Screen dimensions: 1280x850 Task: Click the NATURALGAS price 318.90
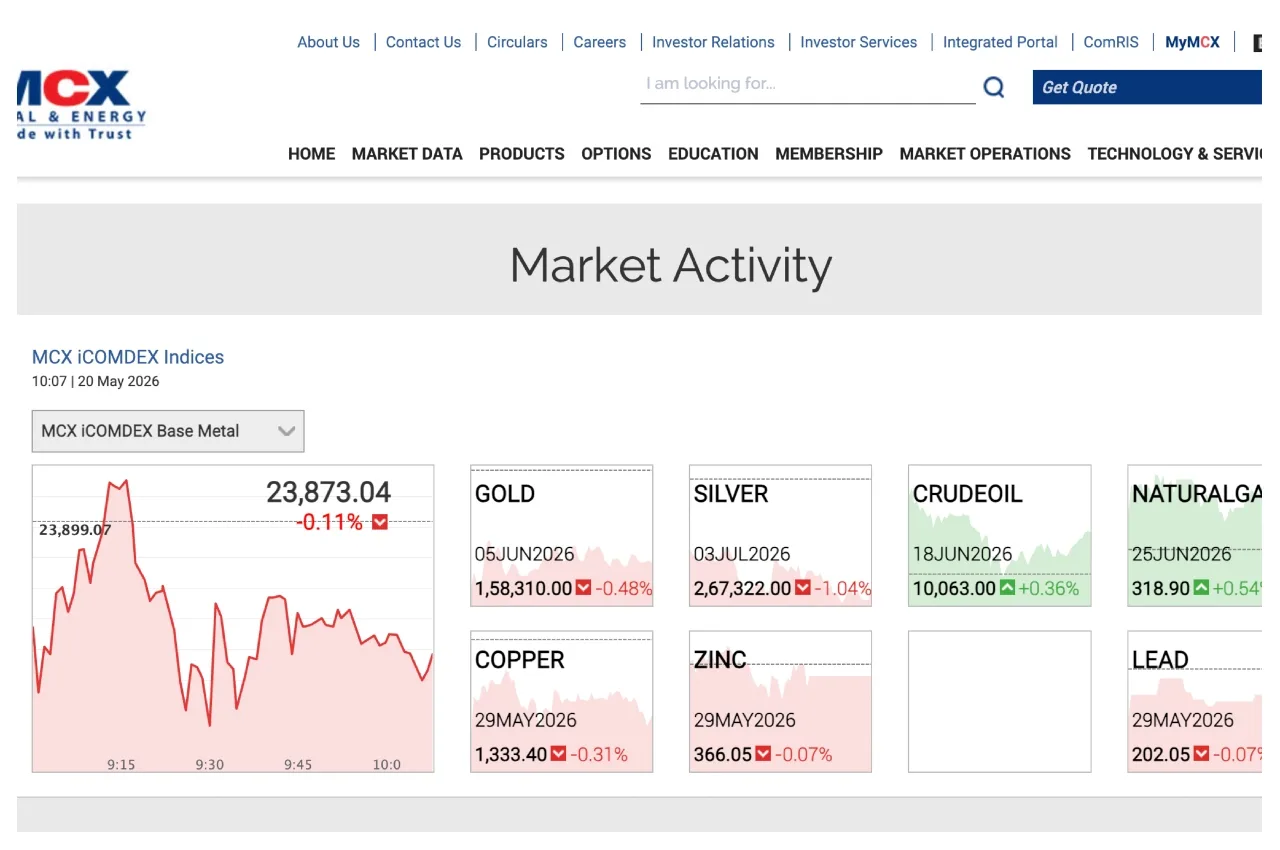1161,588
